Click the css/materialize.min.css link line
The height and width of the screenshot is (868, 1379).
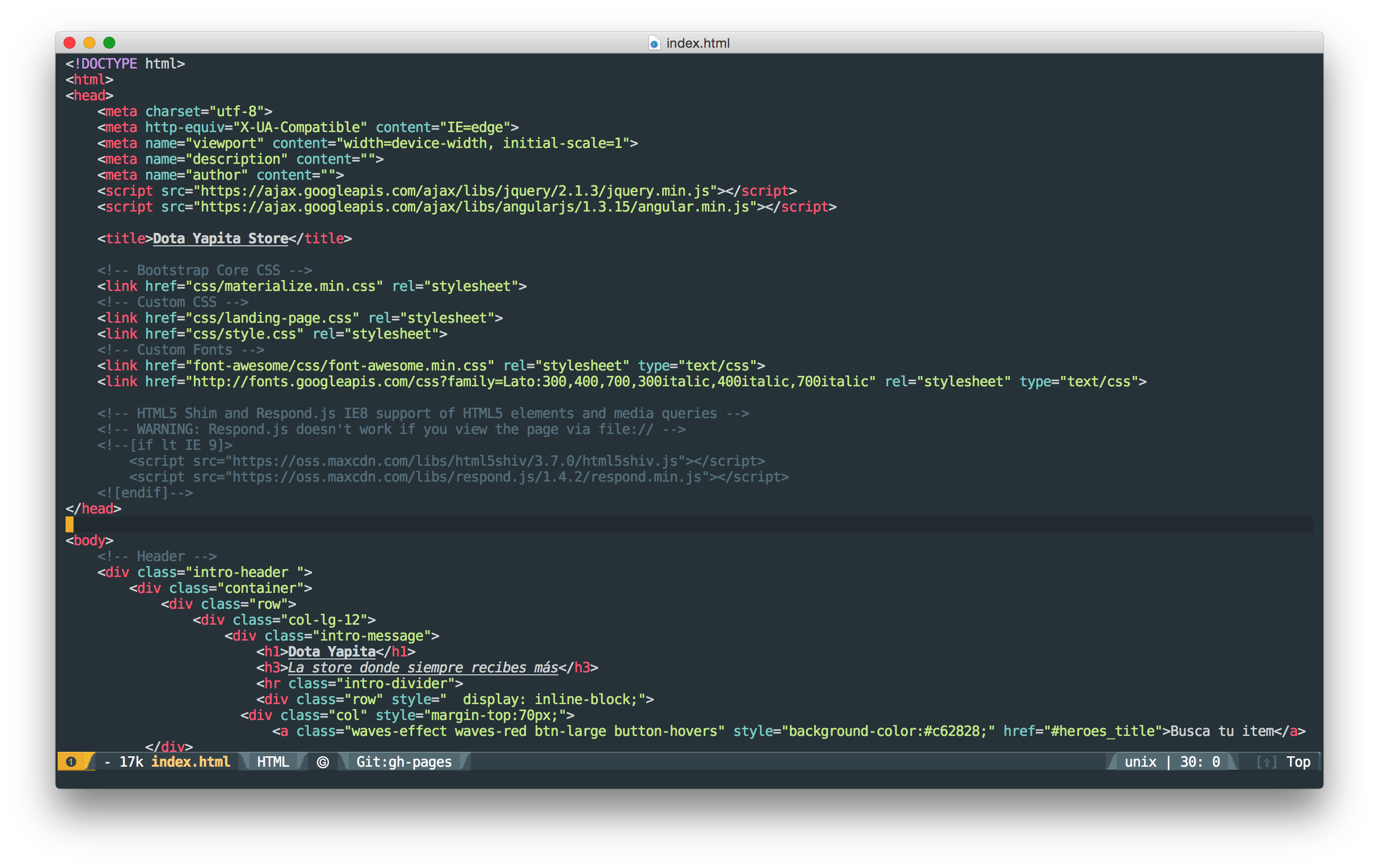(x=311, y=287)
